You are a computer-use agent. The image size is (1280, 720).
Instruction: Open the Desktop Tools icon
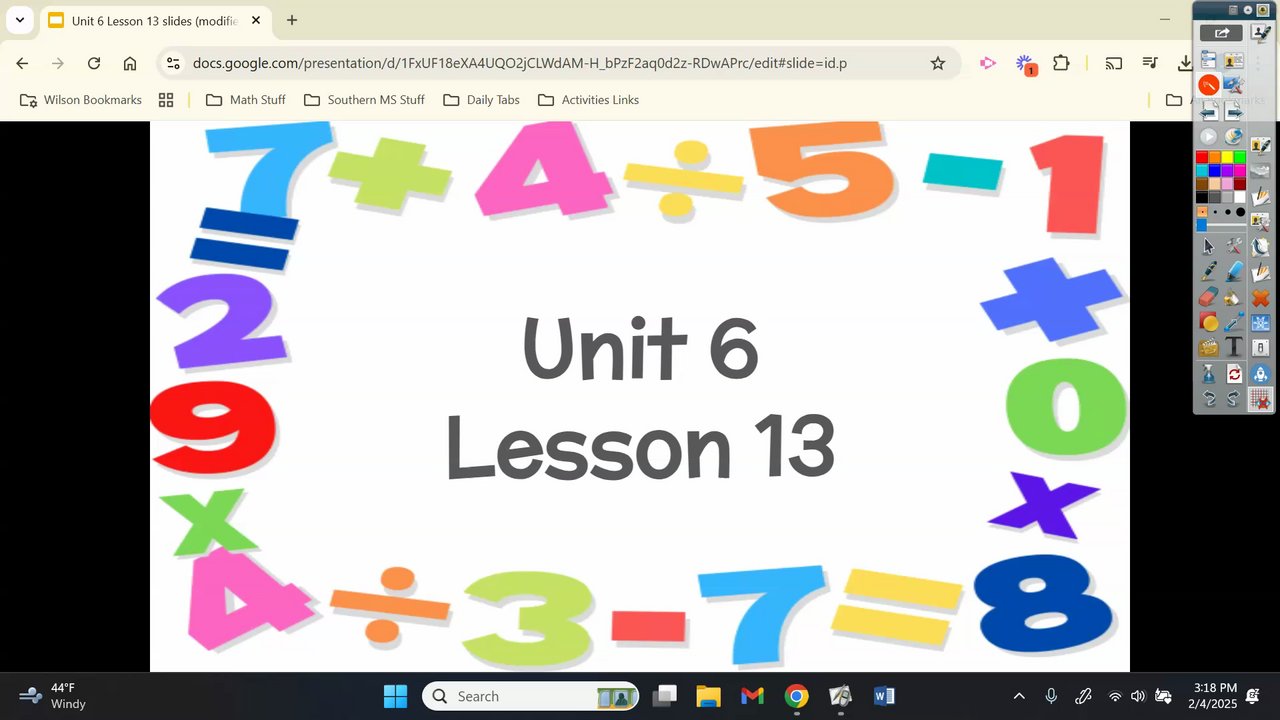[x=1234, y=85]
